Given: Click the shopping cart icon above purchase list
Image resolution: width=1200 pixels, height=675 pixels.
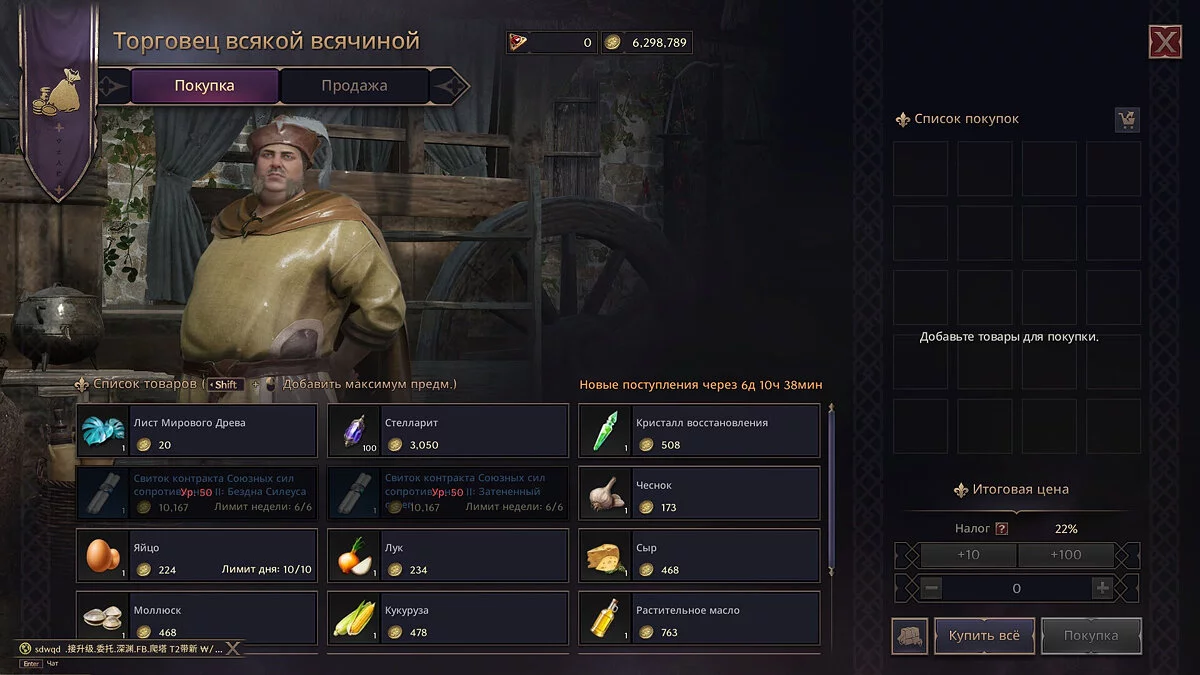Looking at the screenshot, I should pyautogui.click(x=1127, y=120).
